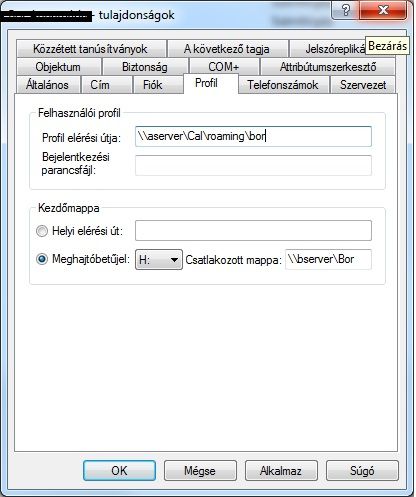Select the Helyi elérési út radio button
Viewport: 416px width, 497px height.
42,231
